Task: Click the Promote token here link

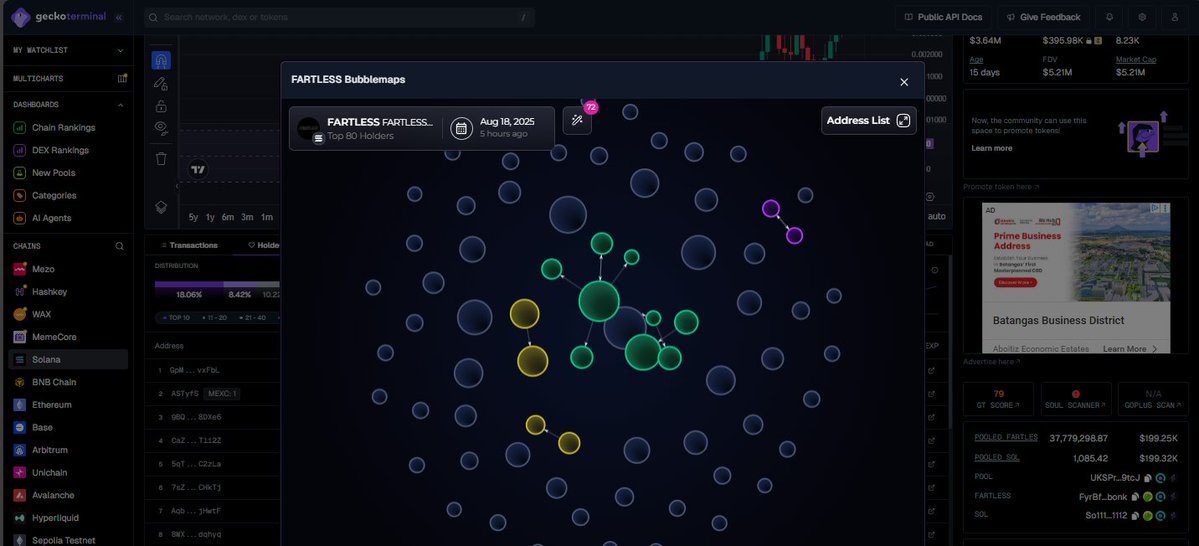Action: 1001,187
